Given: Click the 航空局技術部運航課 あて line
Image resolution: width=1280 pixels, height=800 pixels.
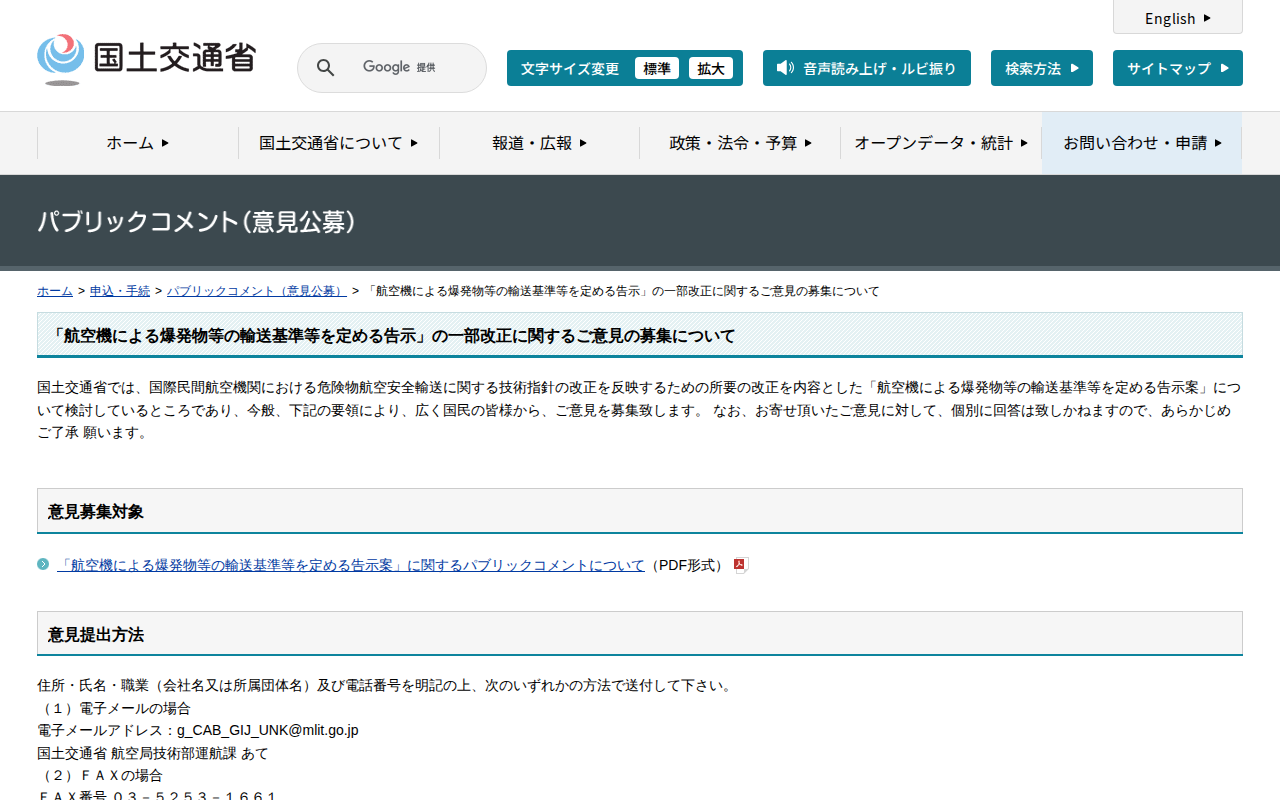Looking at the screenshot, I should [153, 753].
